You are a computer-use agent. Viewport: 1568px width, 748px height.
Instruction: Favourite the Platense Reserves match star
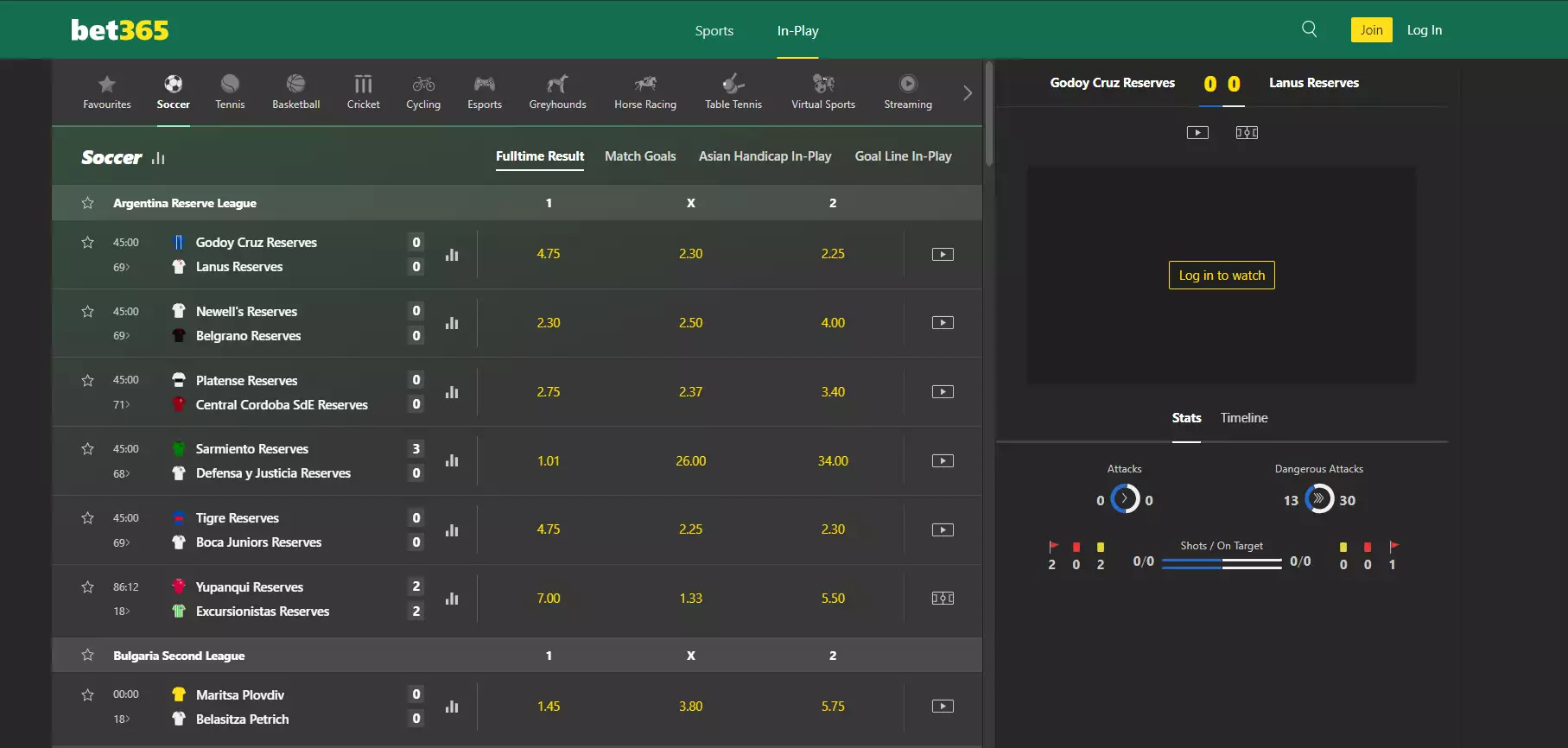(x=87, y=380)
